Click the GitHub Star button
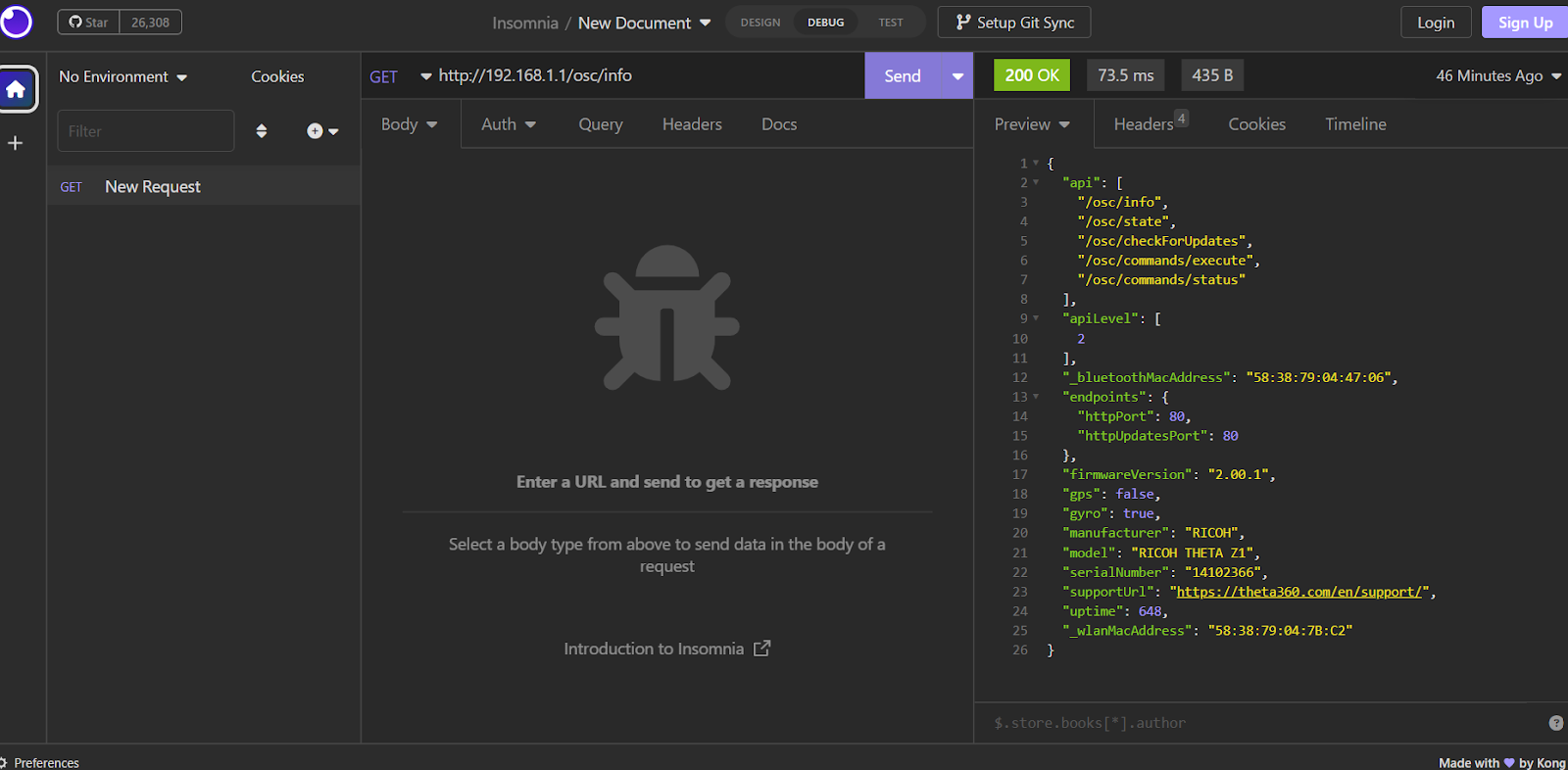The width and height of the screenshot is (1568, 770). tap(88, 23)
